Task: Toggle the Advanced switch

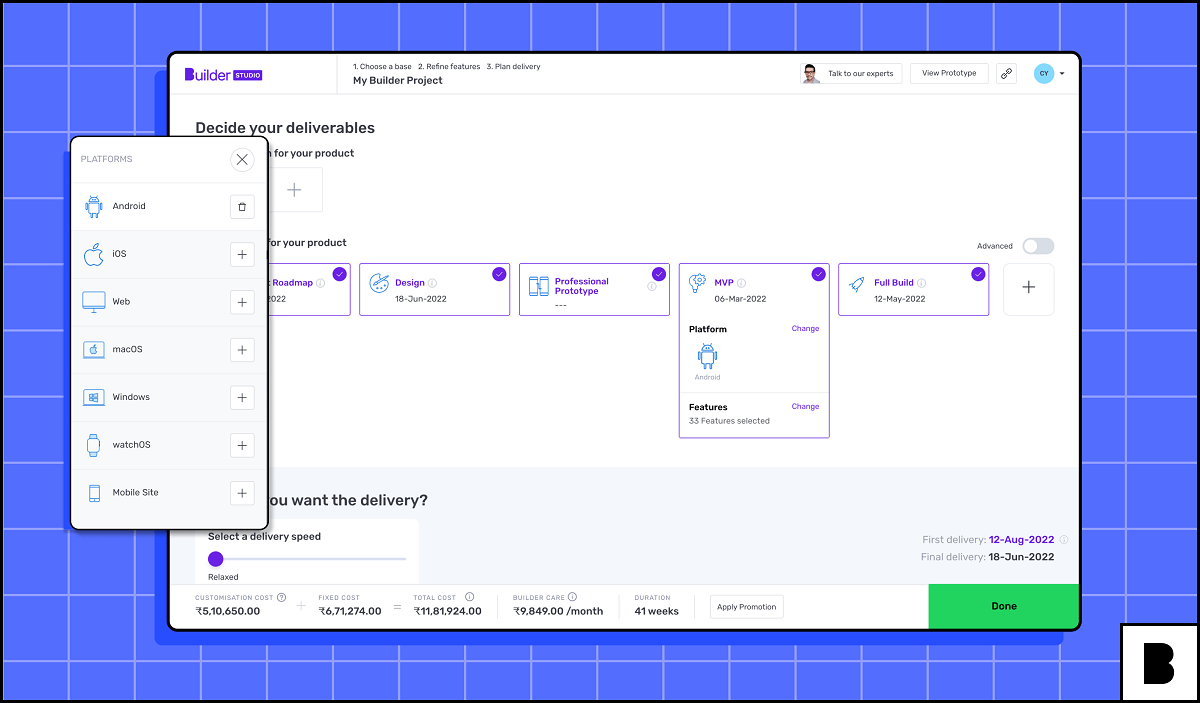Action: 1038,246
